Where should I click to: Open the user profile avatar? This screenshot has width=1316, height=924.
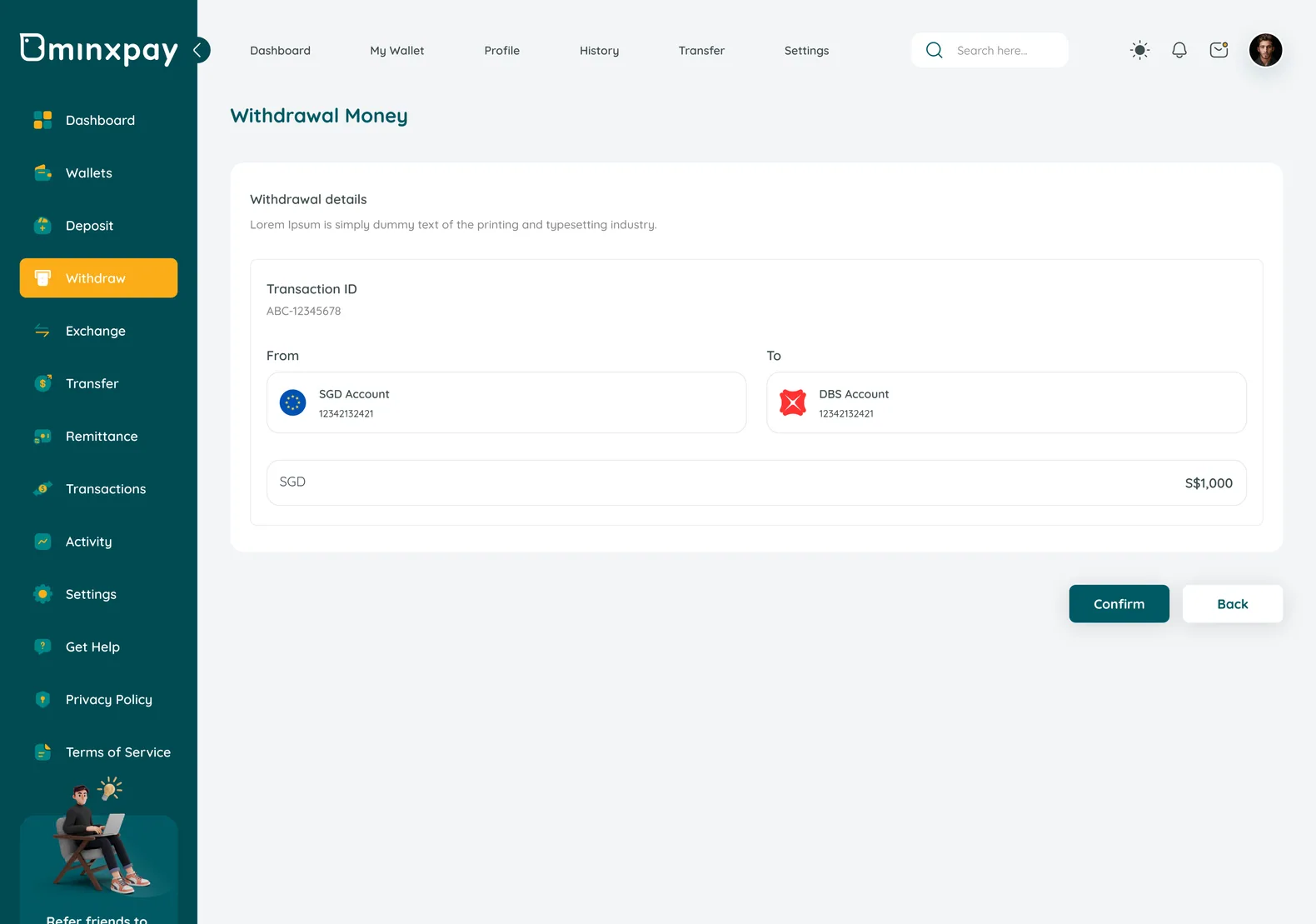(1266, 50)
